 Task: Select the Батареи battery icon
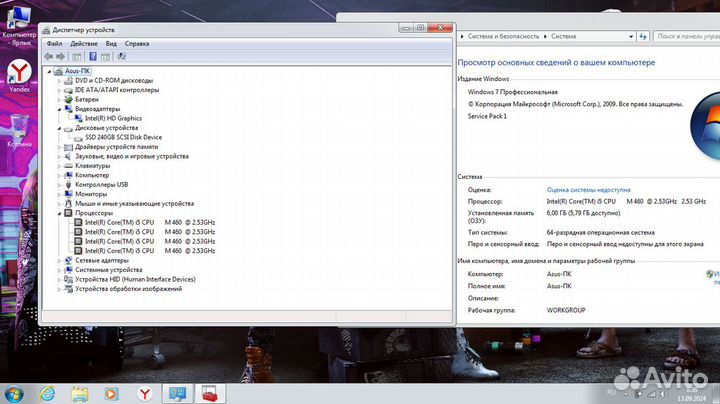(x=68, y=99)
